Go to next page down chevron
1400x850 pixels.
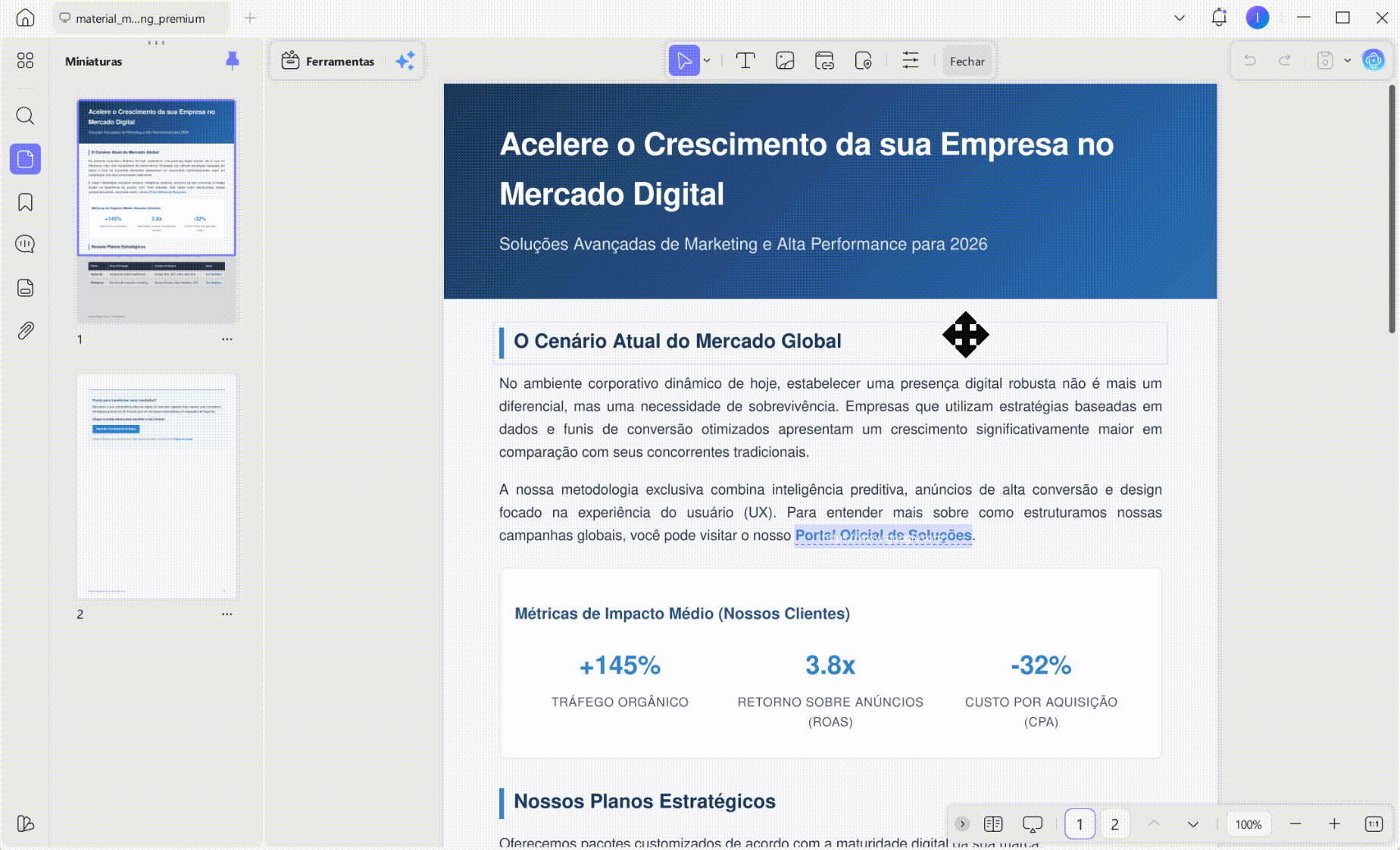pyautogui.click(x=1193, y=823)
